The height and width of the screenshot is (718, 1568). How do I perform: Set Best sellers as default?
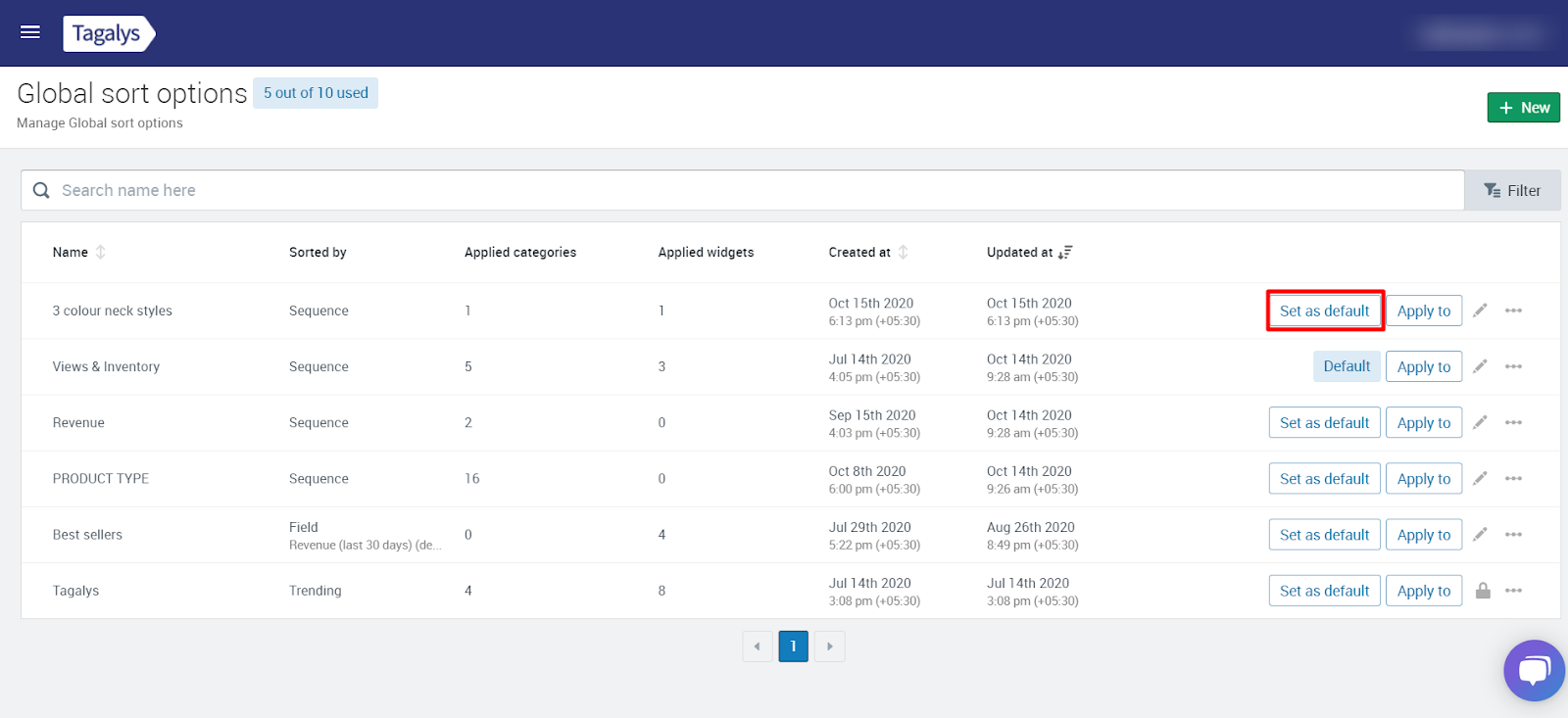point(1325,534)
